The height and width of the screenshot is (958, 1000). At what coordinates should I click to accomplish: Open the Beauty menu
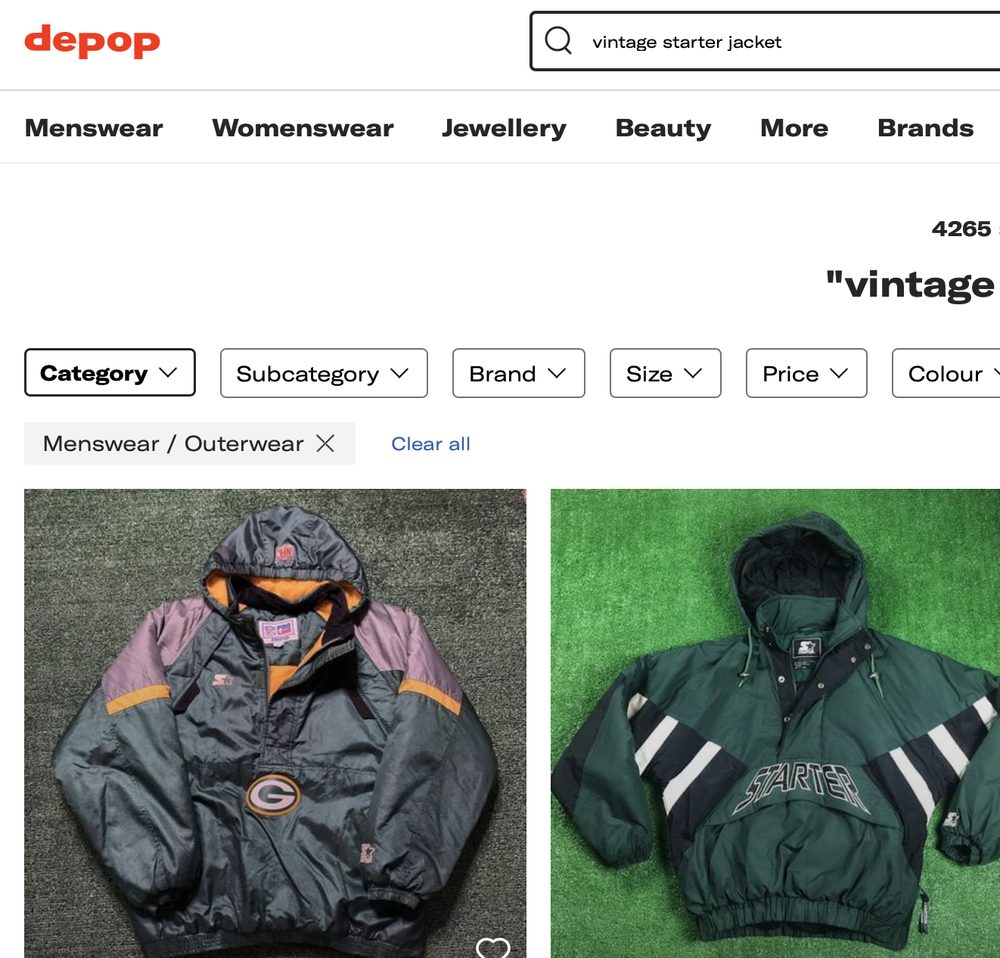(x=663, y=128)
